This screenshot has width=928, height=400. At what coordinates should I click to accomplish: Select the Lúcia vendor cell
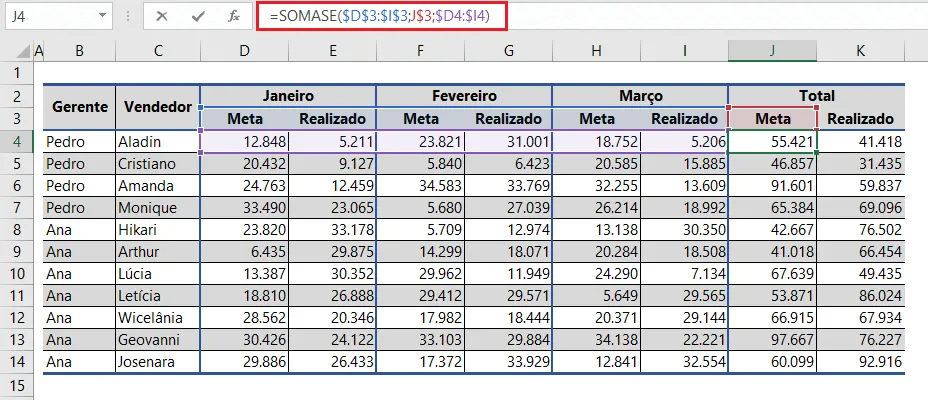(158, 274)
